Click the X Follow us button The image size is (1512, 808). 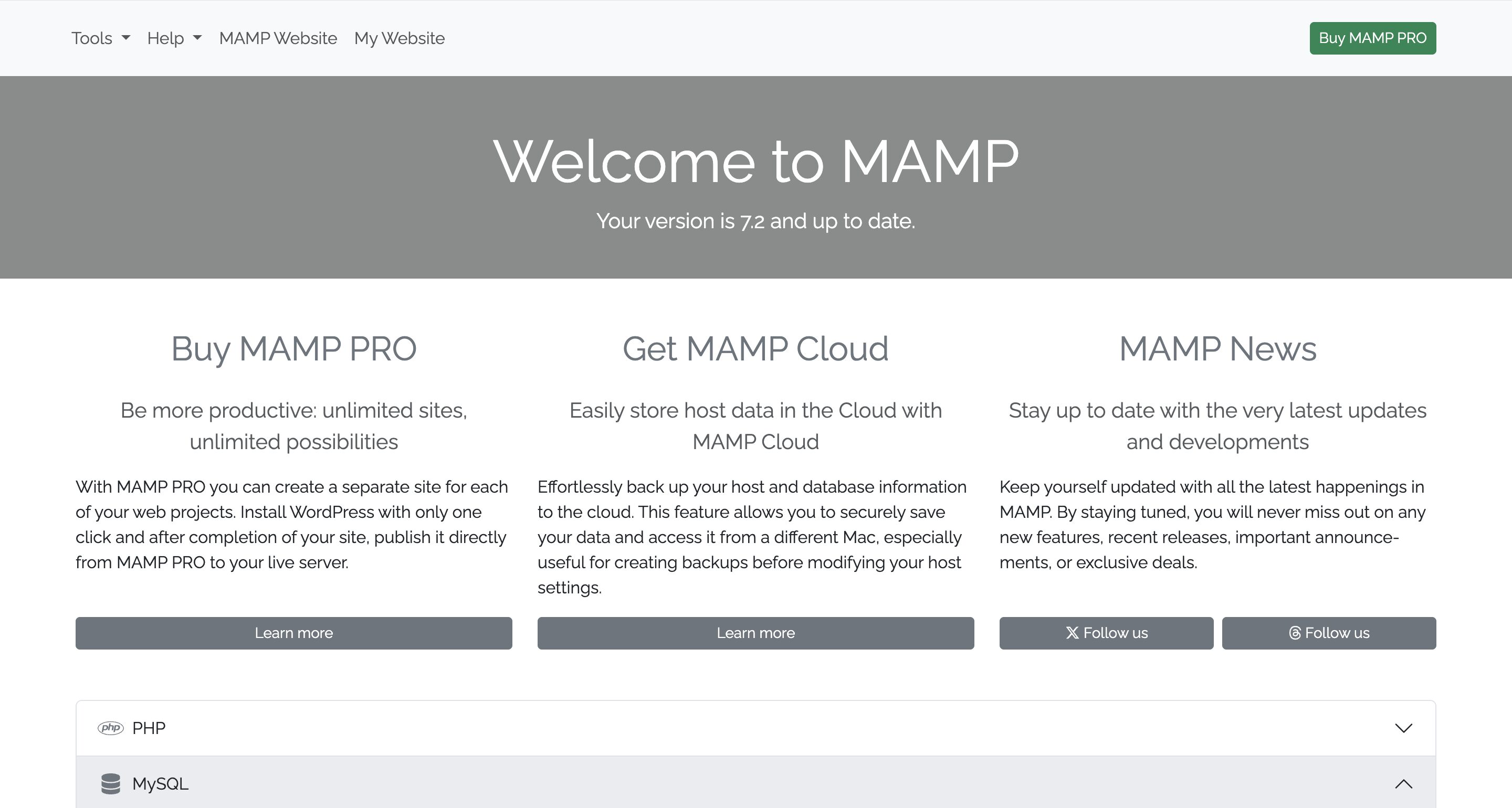pos(1106,633)
